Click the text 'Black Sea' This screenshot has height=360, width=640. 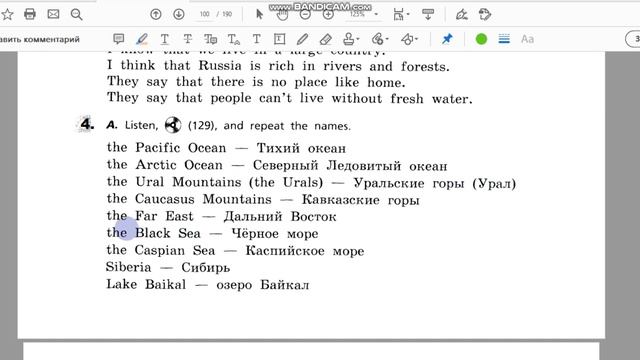pyautogui.click(x=168, y=233)
